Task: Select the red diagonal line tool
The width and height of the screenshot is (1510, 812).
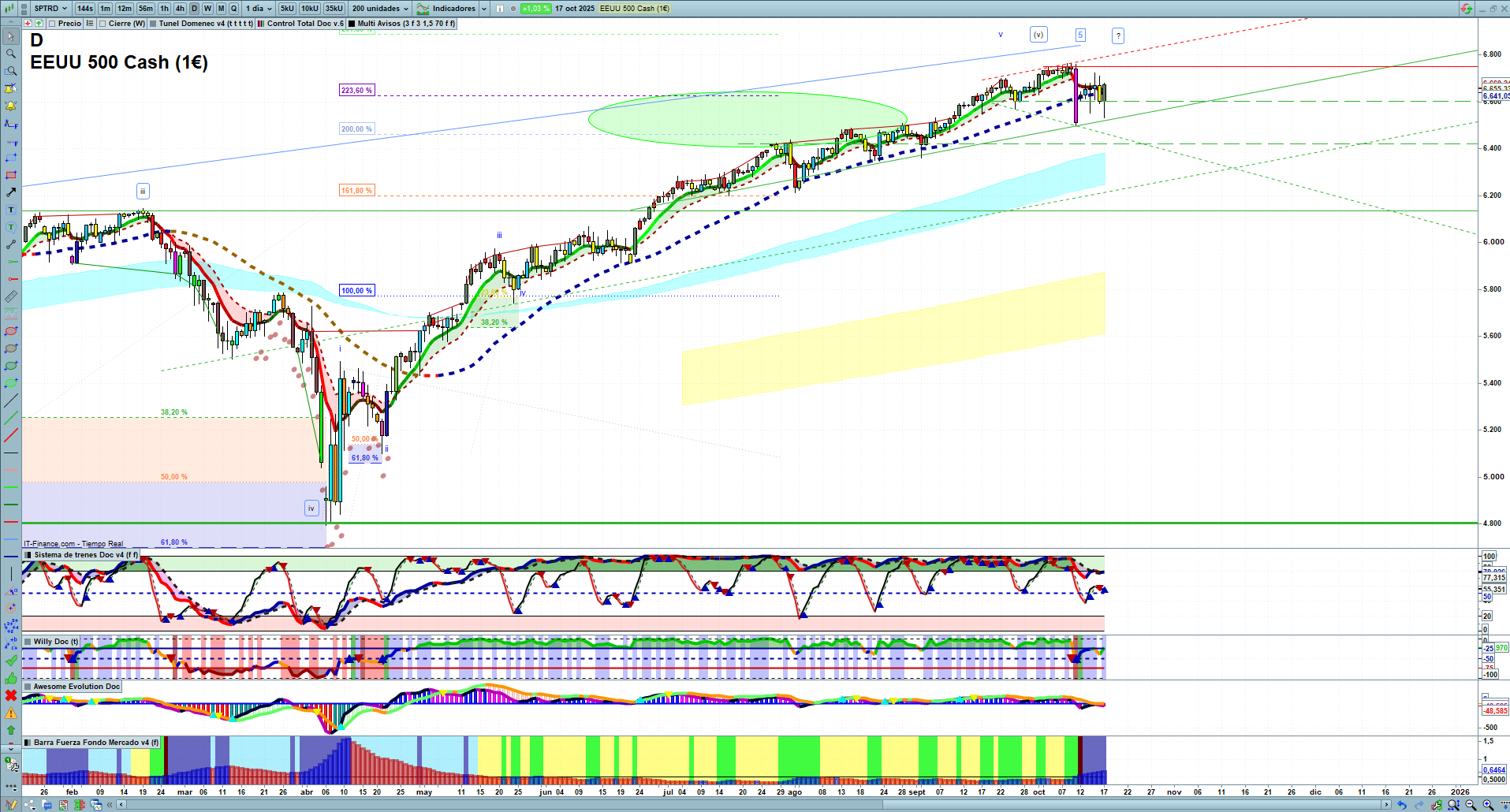Action: [x=11, y=435]
